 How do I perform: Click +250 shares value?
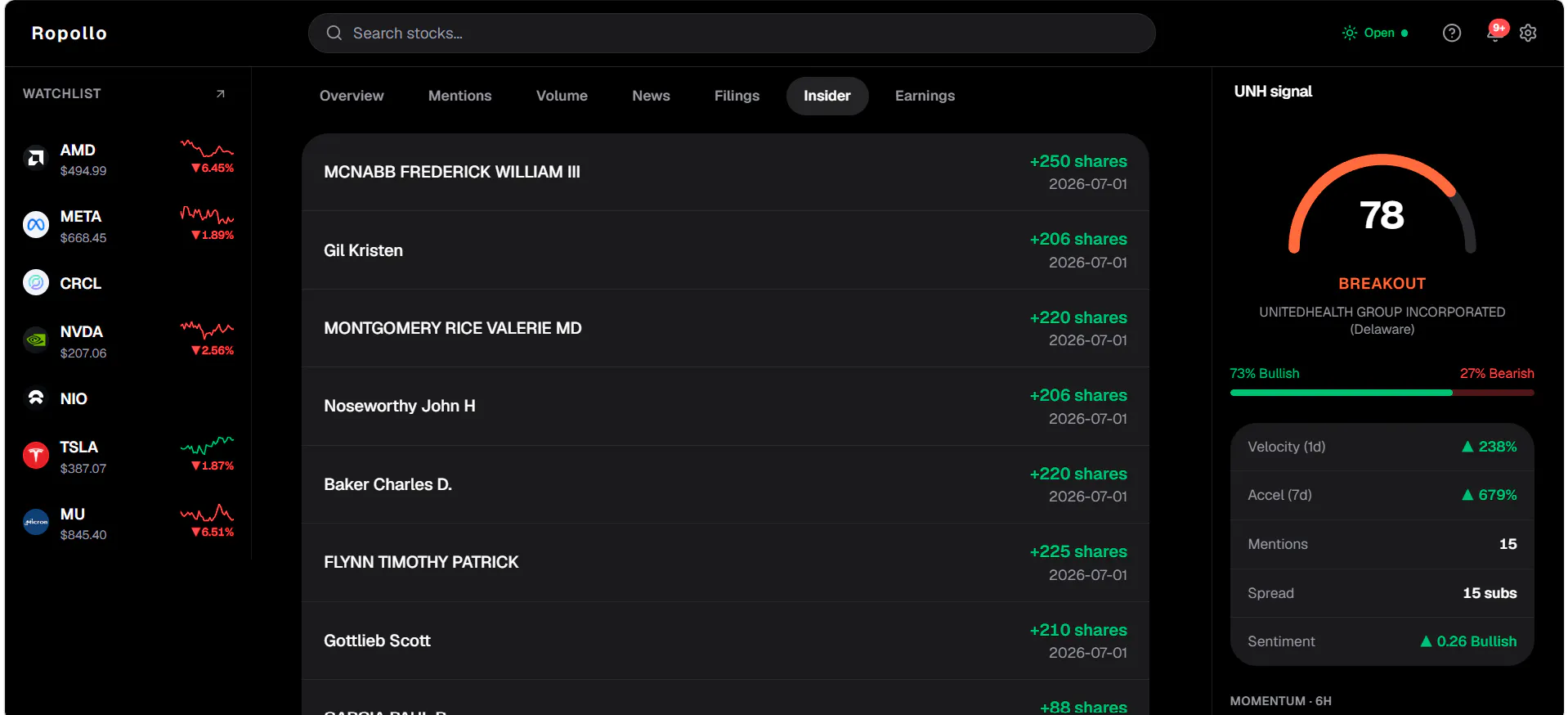click(x=1078, y=161)
